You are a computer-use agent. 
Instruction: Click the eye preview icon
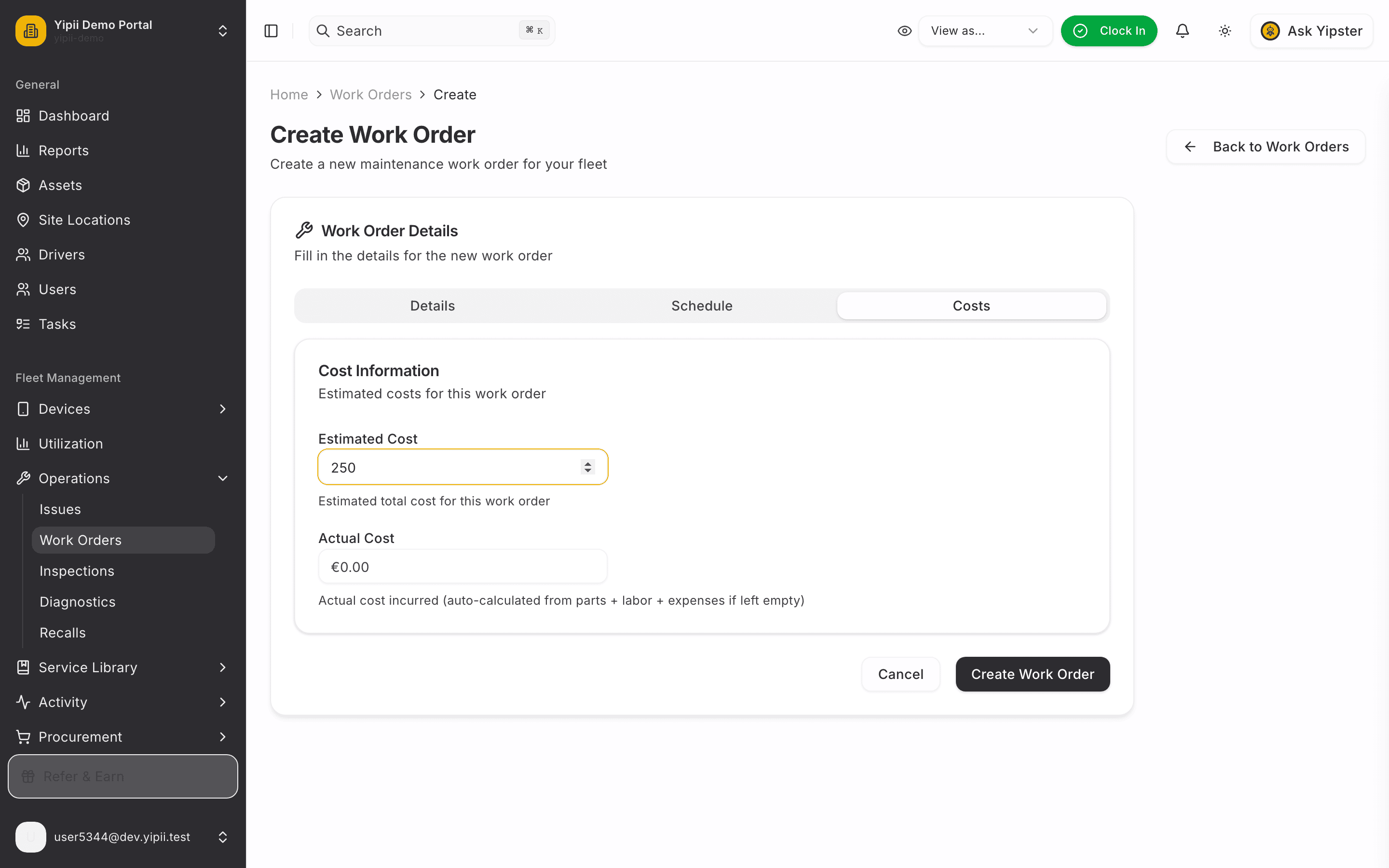(x=905, y=31)
